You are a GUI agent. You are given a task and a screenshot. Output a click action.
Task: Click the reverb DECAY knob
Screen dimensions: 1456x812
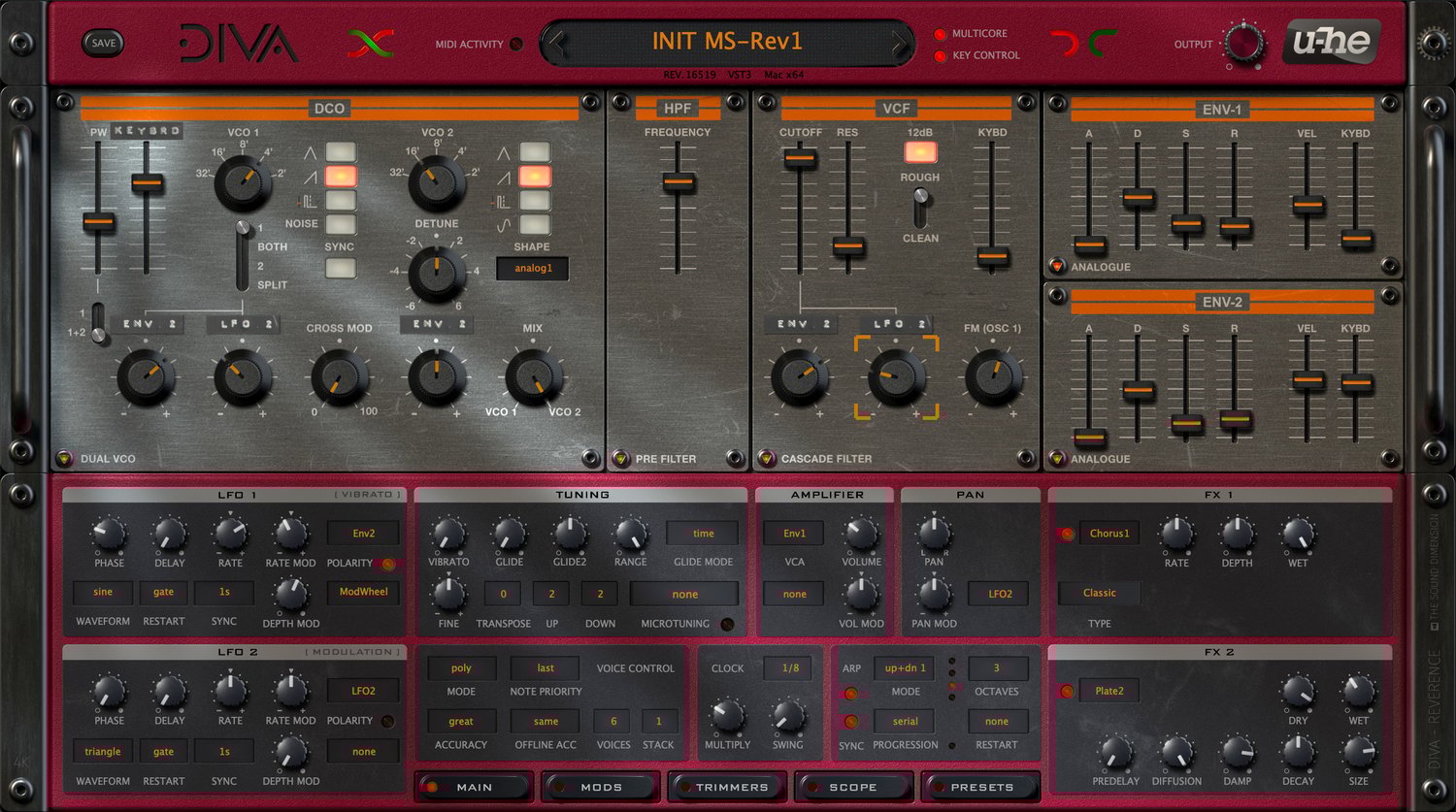[x=1298, y=752]
